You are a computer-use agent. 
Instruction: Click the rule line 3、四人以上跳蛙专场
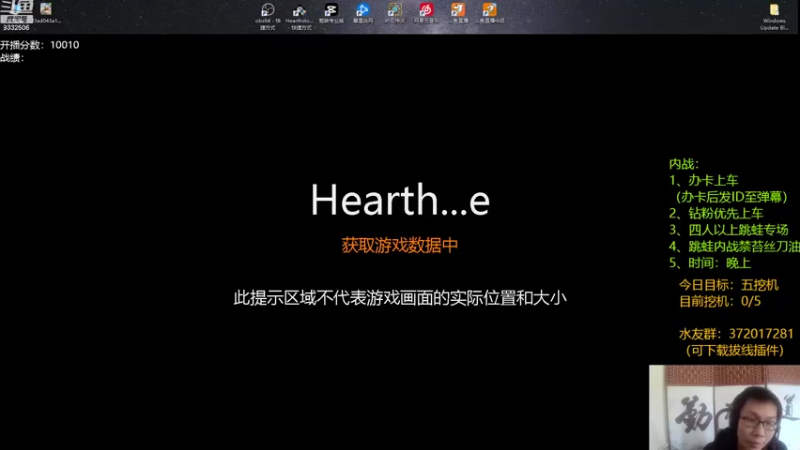click(729, 230)
